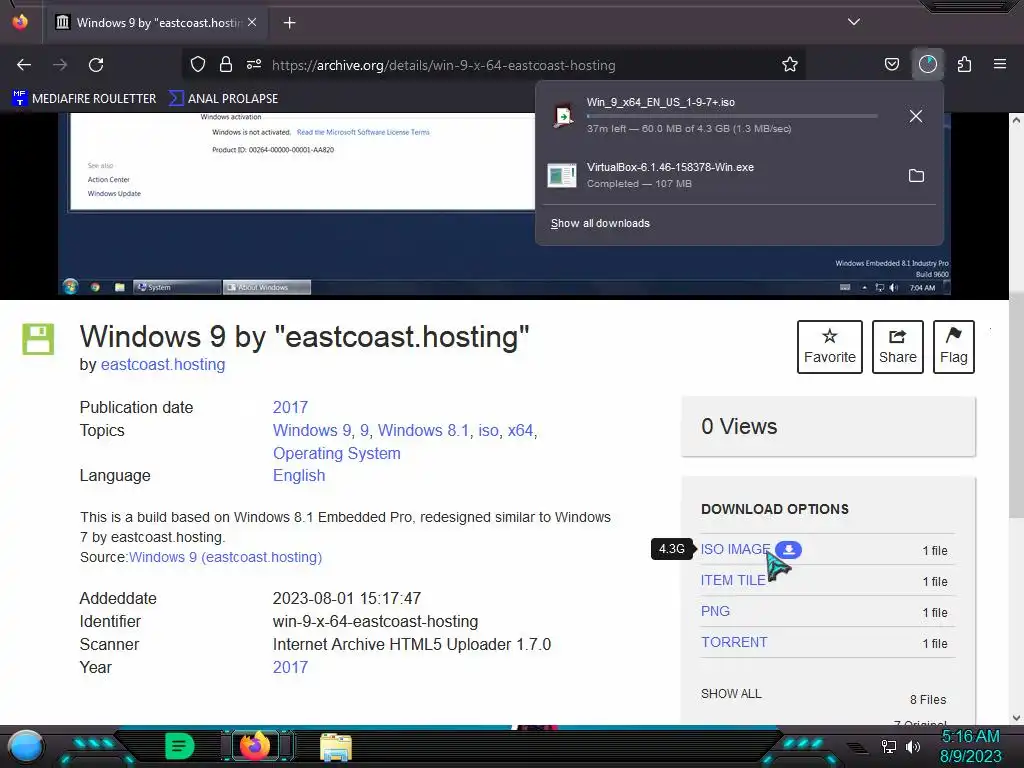Click the 0 Views counter box
The image size is (1024, 768).
[x=828, y=426]
